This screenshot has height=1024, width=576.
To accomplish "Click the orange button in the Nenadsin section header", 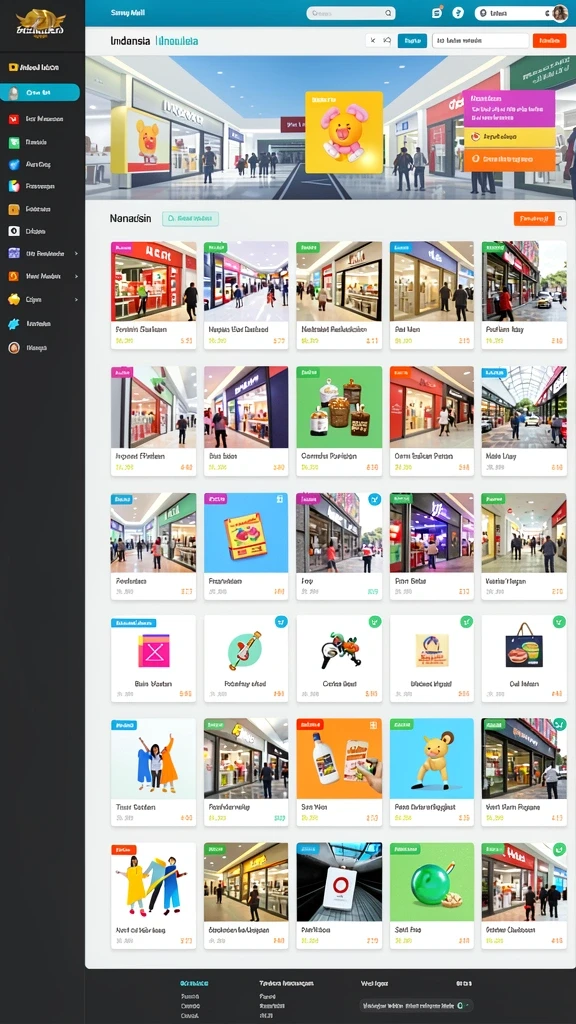I will click(534, 219).
